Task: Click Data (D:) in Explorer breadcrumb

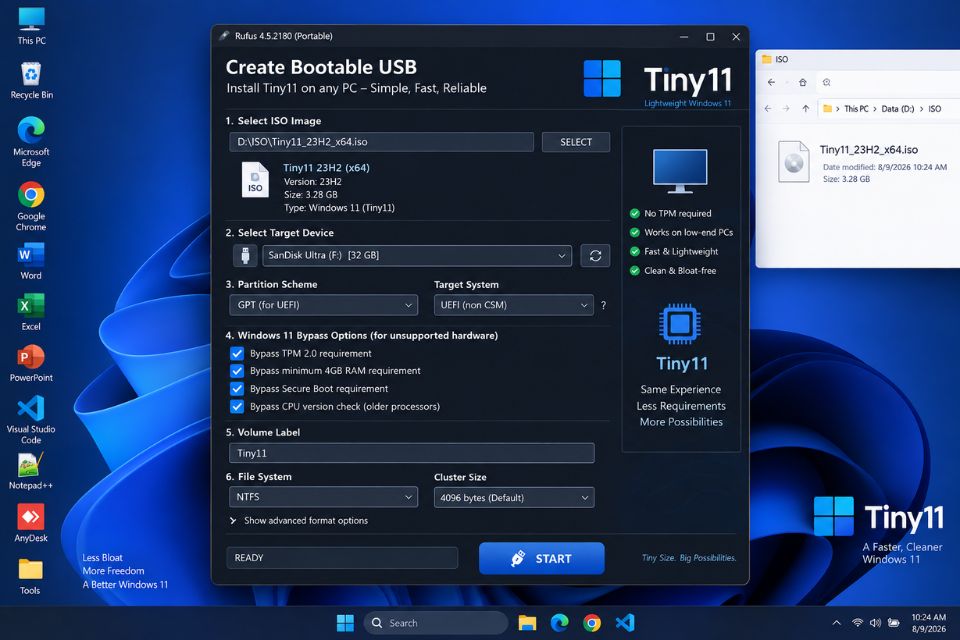Action: coord(898,109)
